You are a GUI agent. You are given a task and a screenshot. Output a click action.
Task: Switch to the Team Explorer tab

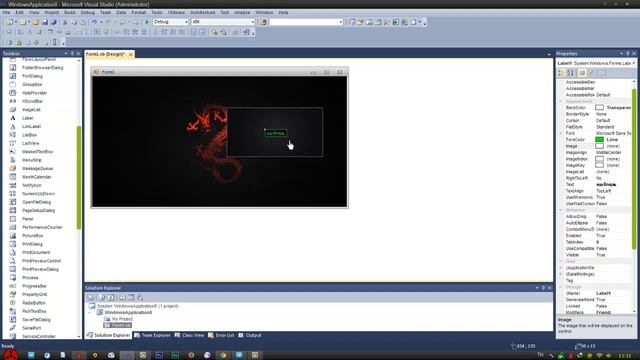pyautogui.click(x=152, y=335)
